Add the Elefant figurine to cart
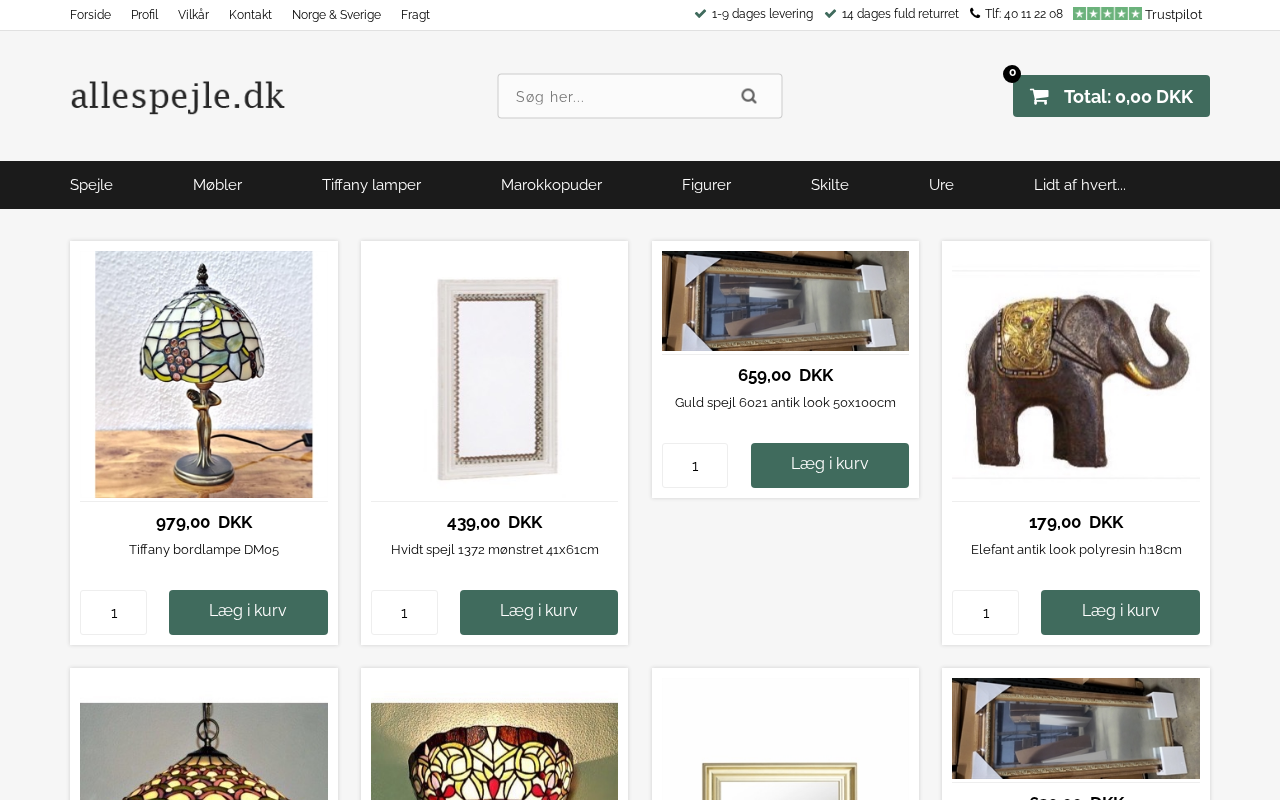Screen dimensions: 1280x800 pos(1120,612)
